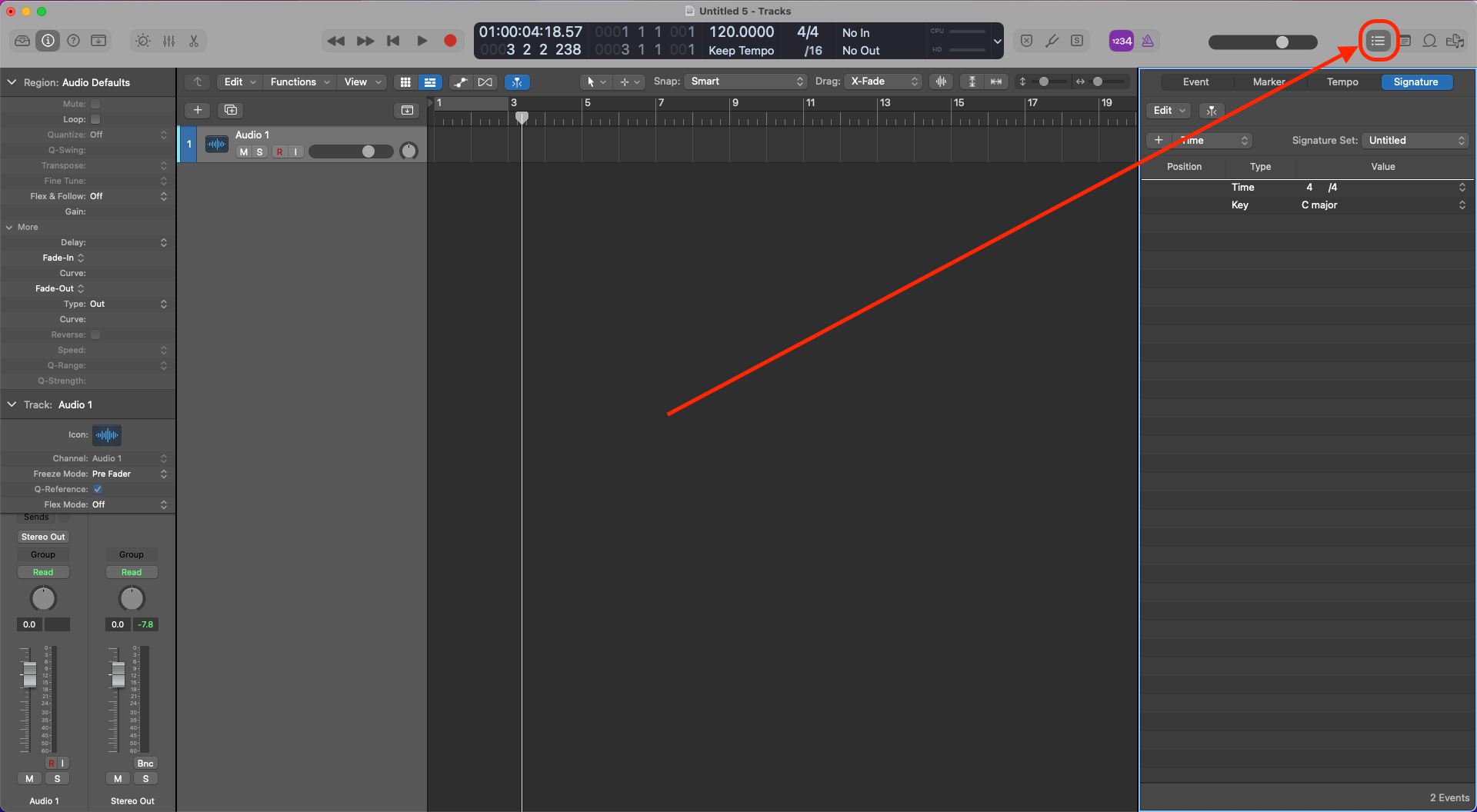
Task: Switch to the Tempo tab
Action: point(1342,82)
